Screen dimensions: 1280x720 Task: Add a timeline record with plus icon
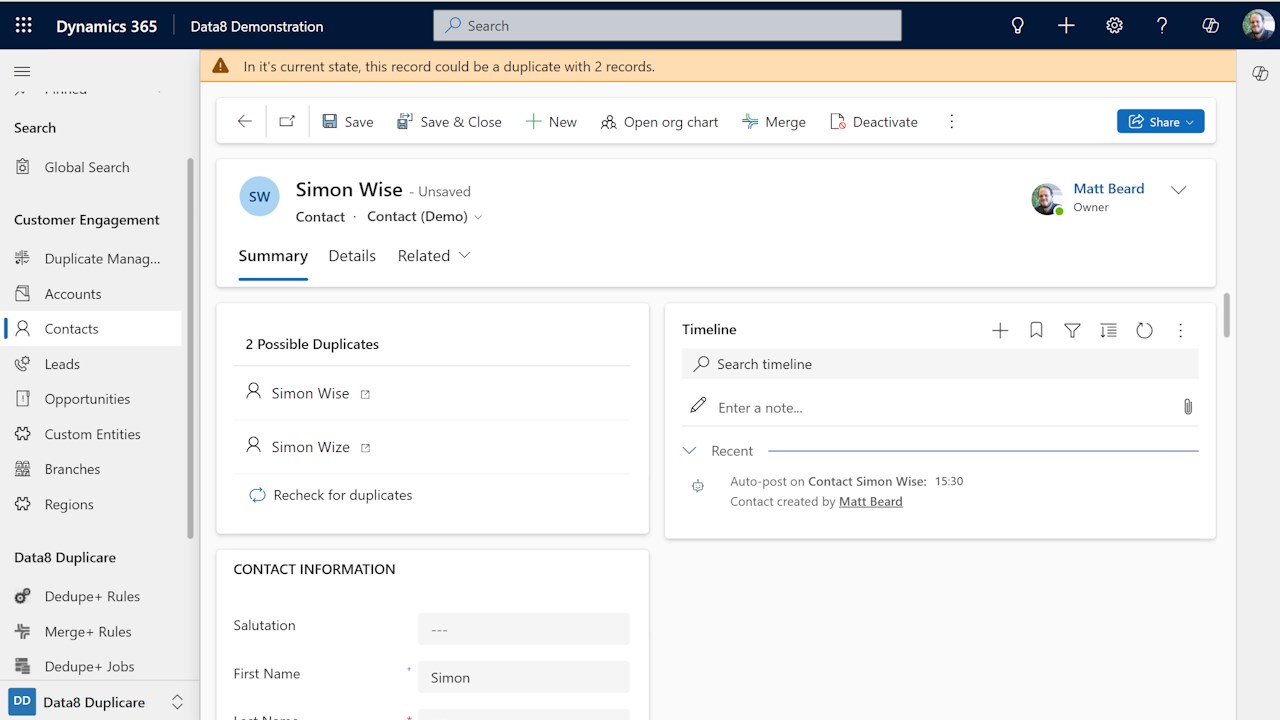pos(1000,330)
